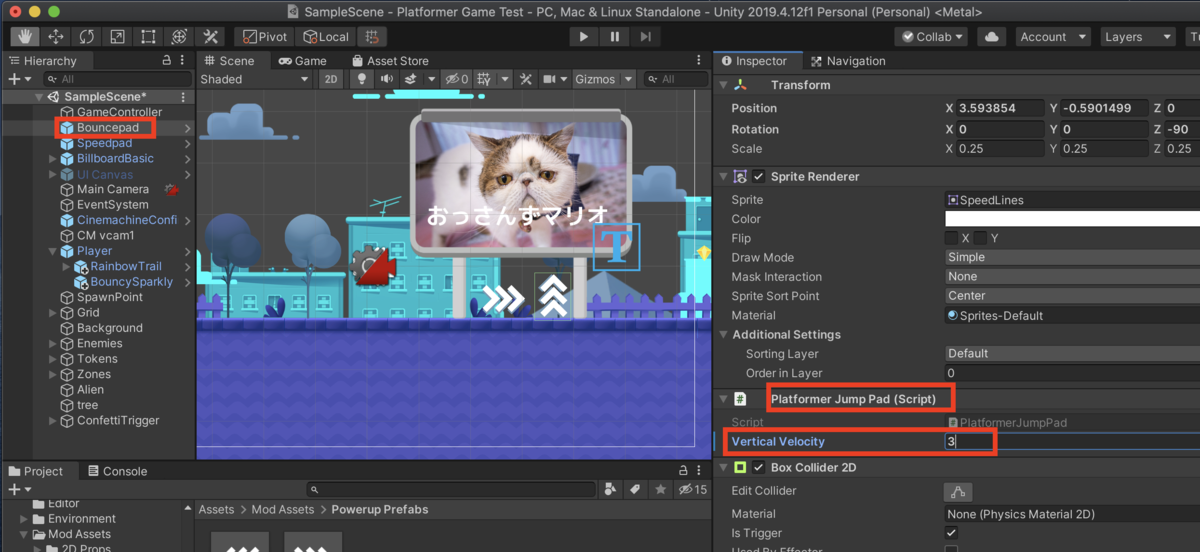Toggle scene lighting bulb icon
This screenshot has height=552, width=1200.
tap(364, 79)
